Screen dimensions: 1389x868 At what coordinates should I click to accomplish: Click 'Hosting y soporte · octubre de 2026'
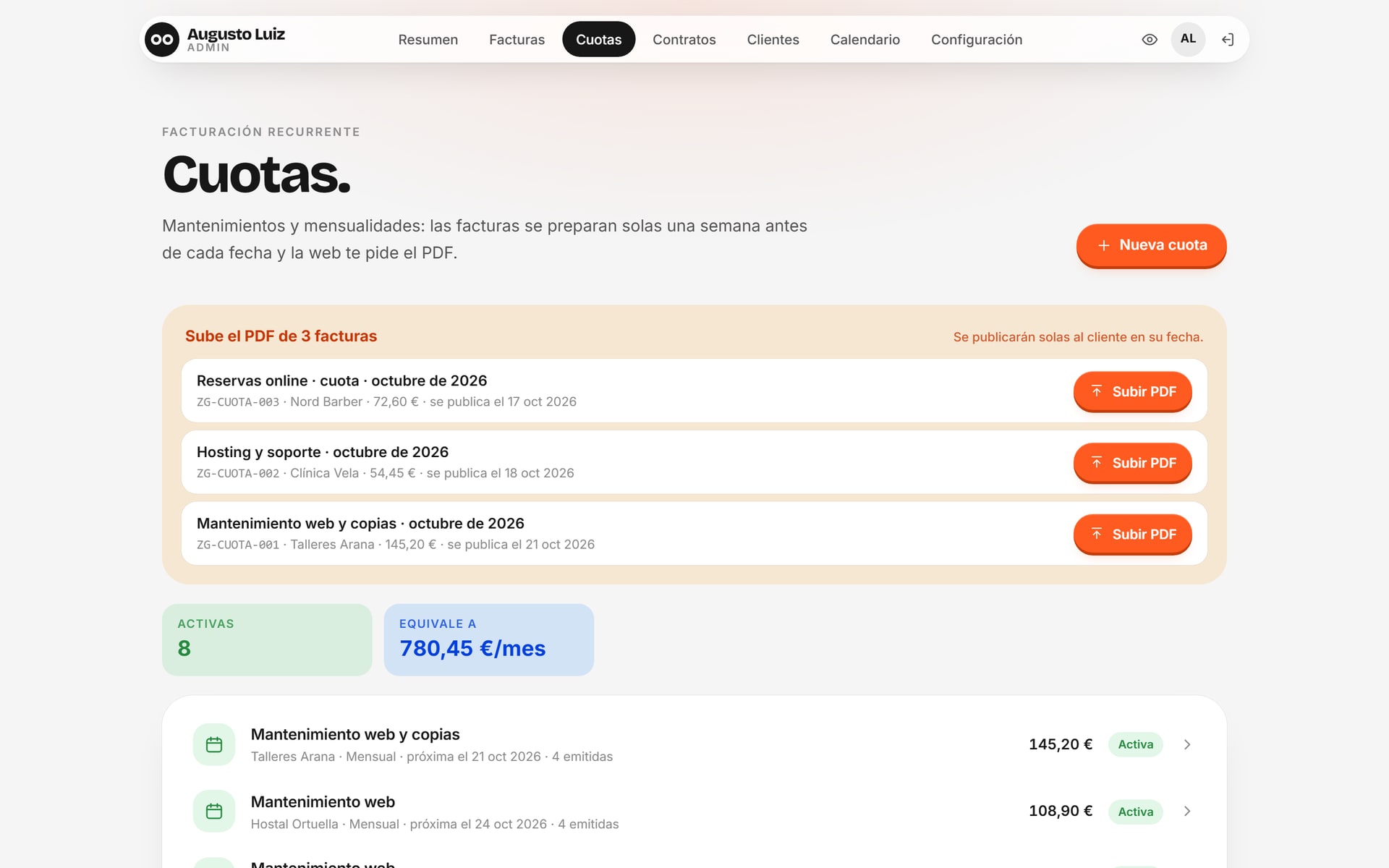[323, 452]
